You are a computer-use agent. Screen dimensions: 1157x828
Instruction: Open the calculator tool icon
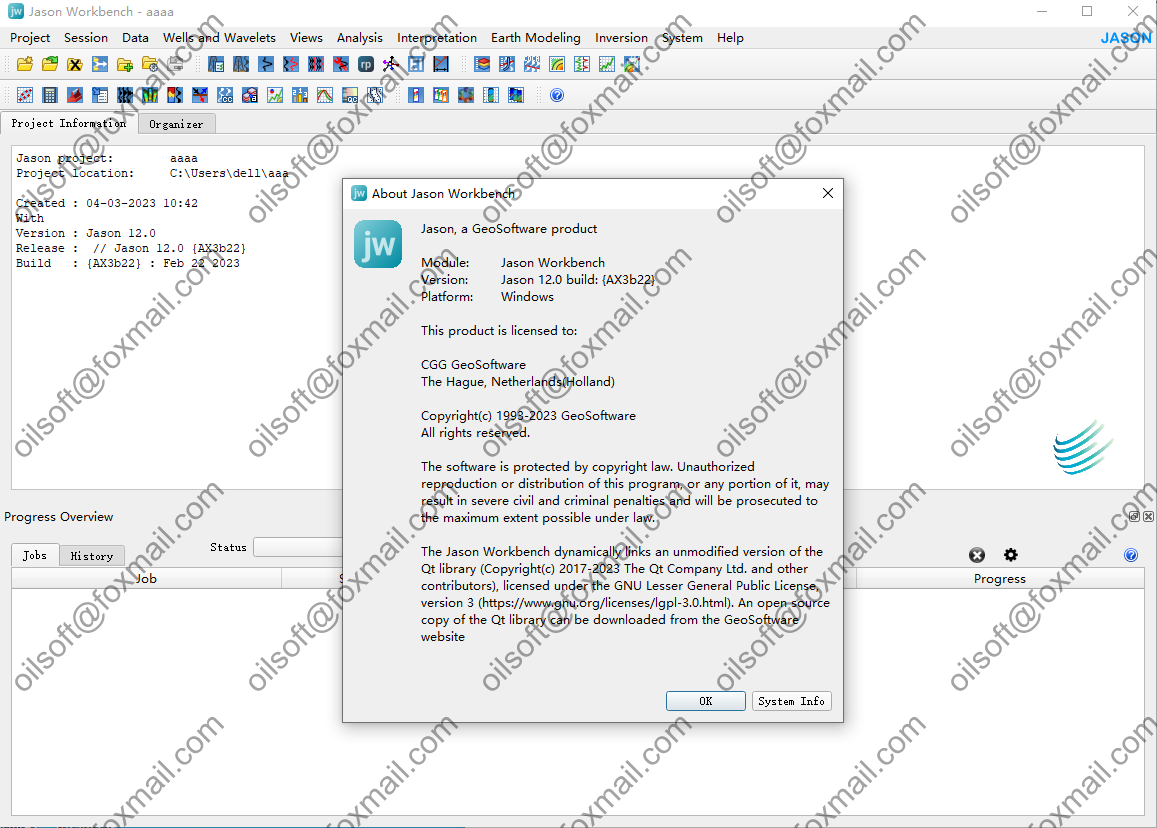point(50,95)
